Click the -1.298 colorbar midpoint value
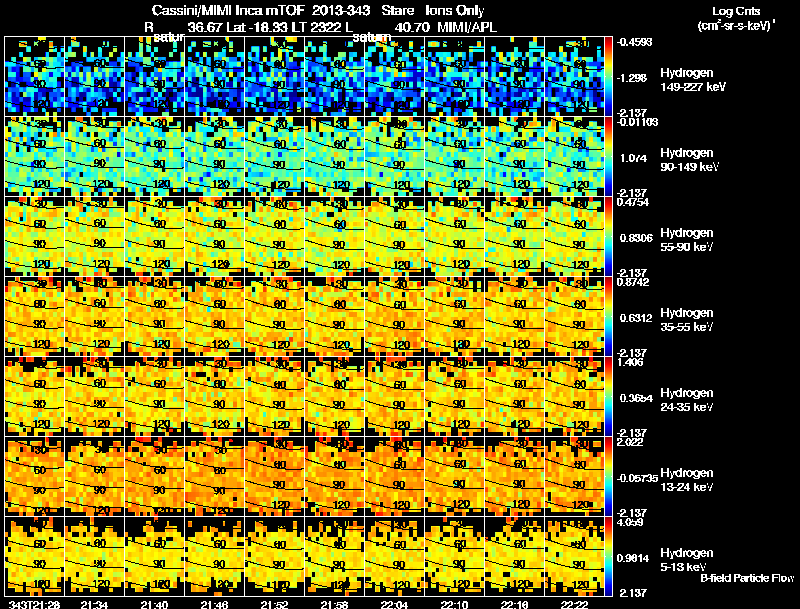This screenshot has height=609, width=800. pyautogui.click(x=633, y=78)
